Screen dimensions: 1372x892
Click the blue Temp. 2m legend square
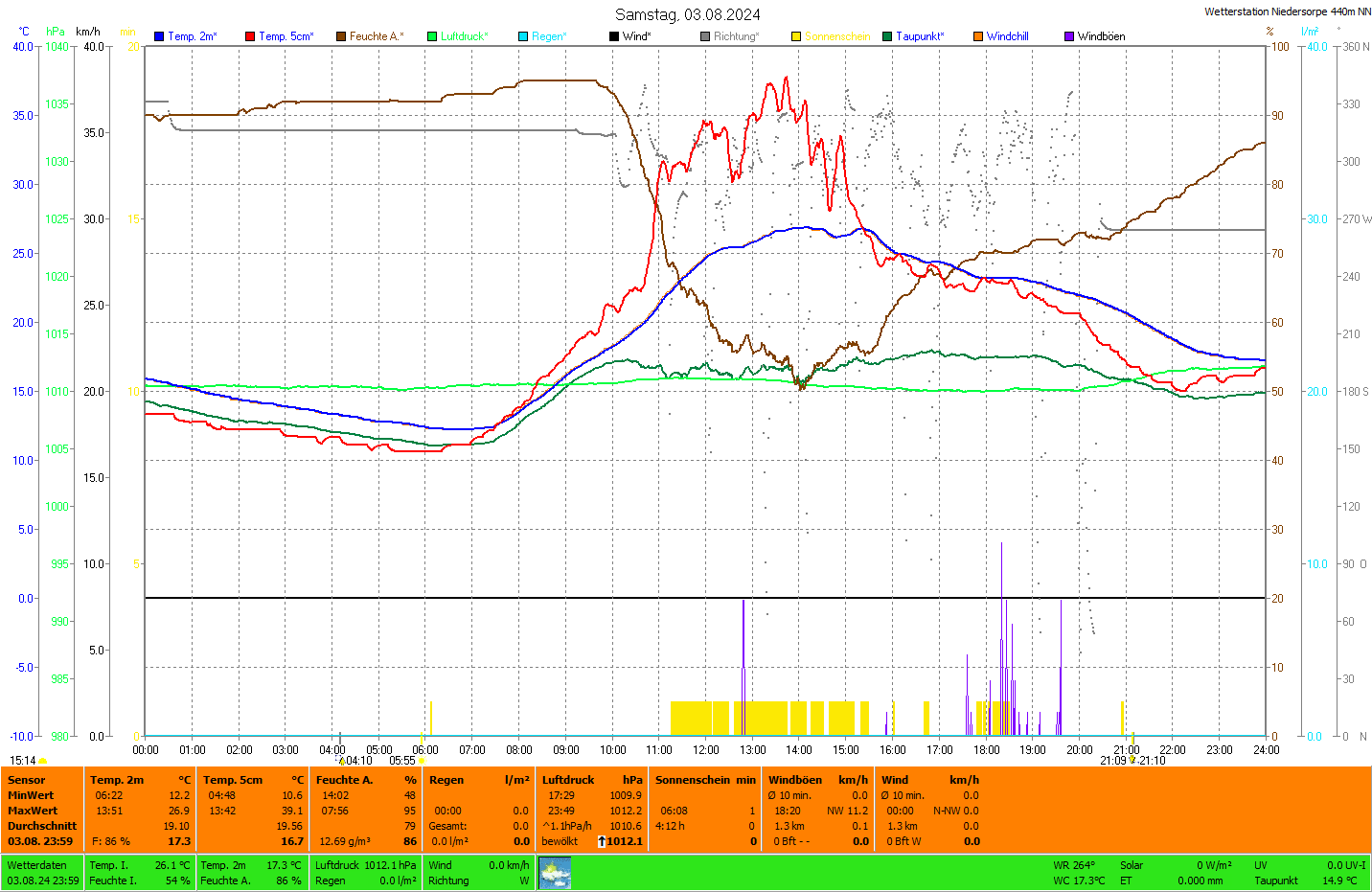click(159, 36)
